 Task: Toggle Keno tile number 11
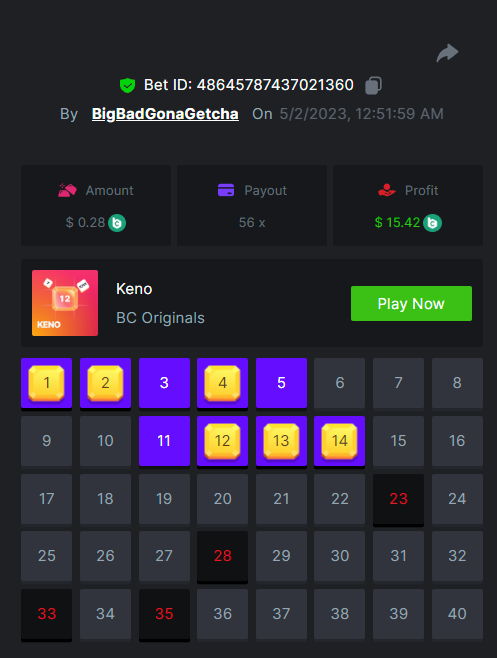click(x=164, y=441)
